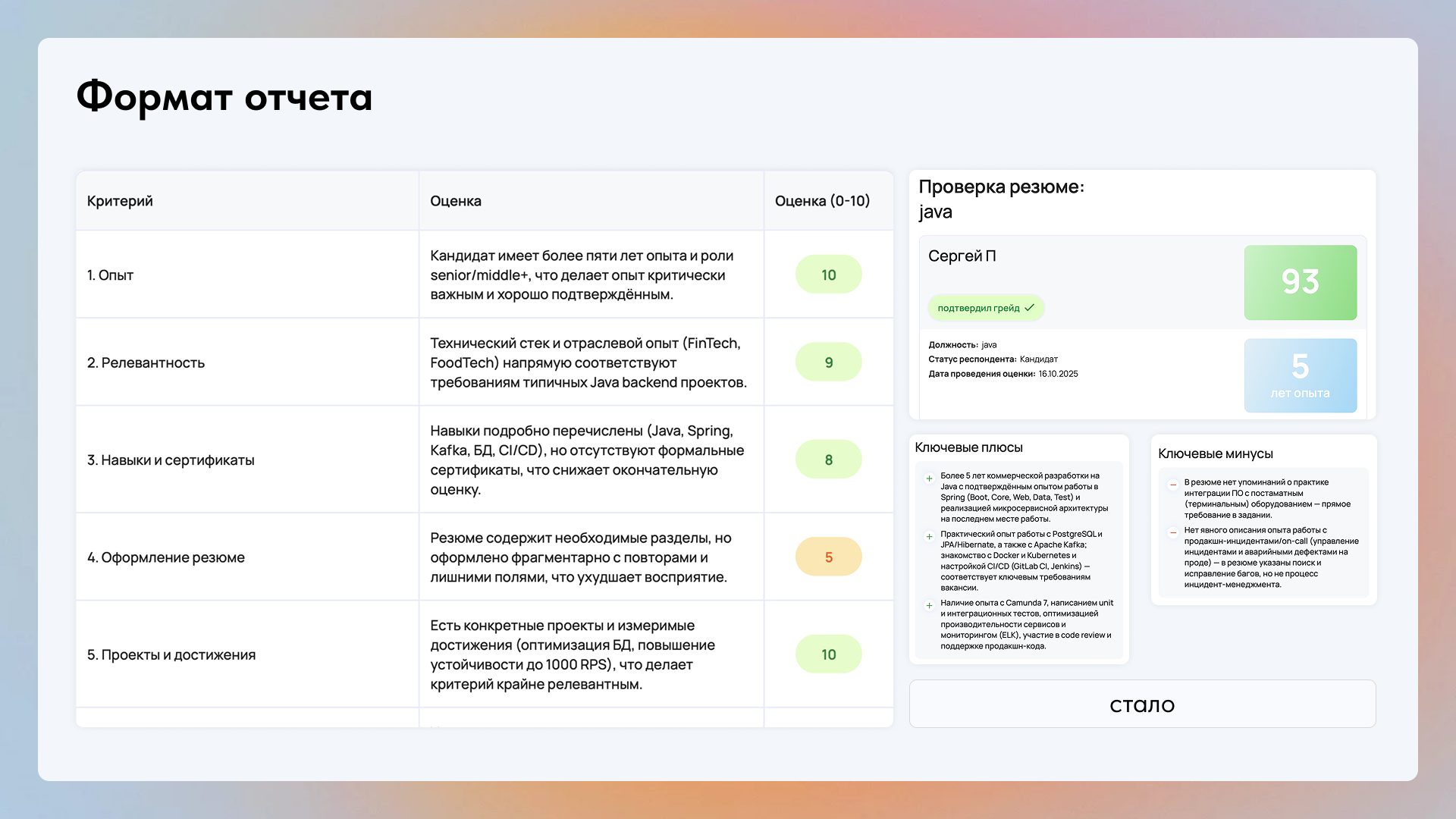
Task: Click the blue «5 лет опыта» card
Action: (1300, 375)
